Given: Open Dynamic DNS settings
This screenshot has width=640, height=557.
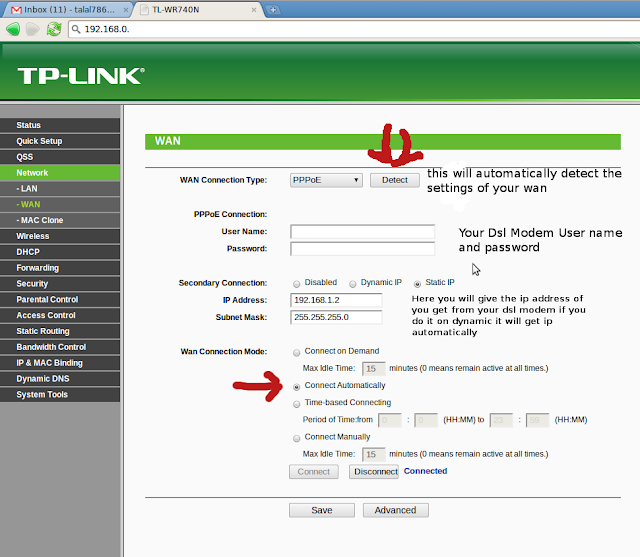Looking at the screenshot, I should [60, 379].
